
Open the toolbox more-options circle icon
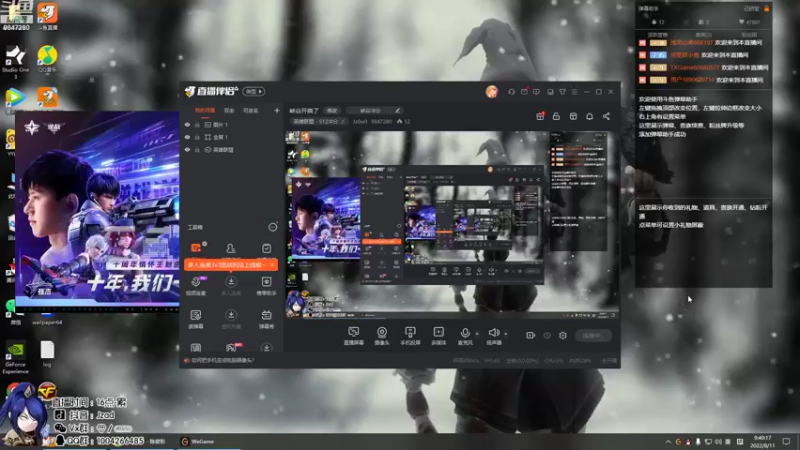[273, 227]
